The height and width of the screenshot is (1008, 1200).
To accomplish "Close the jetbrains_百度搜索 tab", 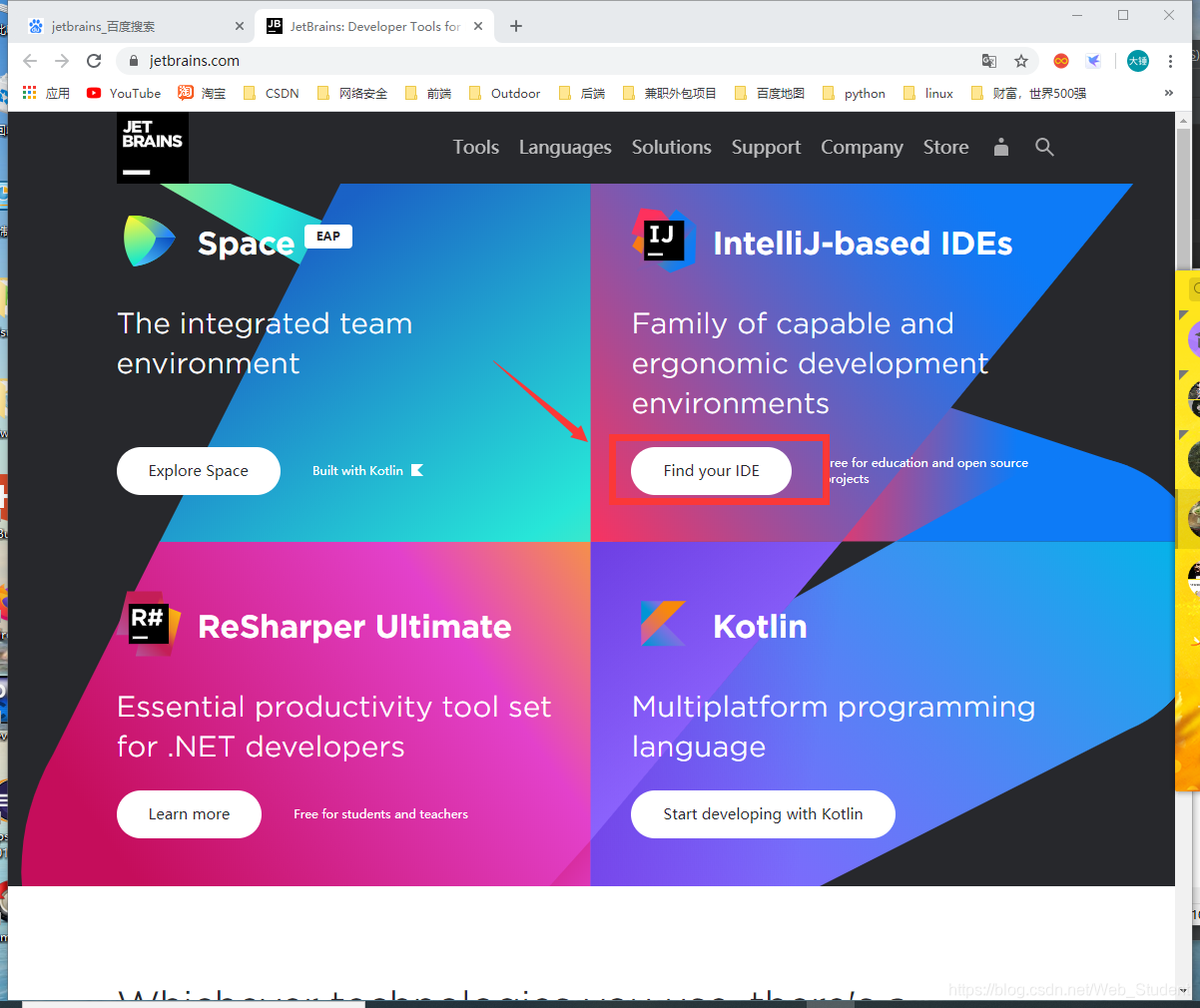I will pyautogui.click(x=240, y=26).
